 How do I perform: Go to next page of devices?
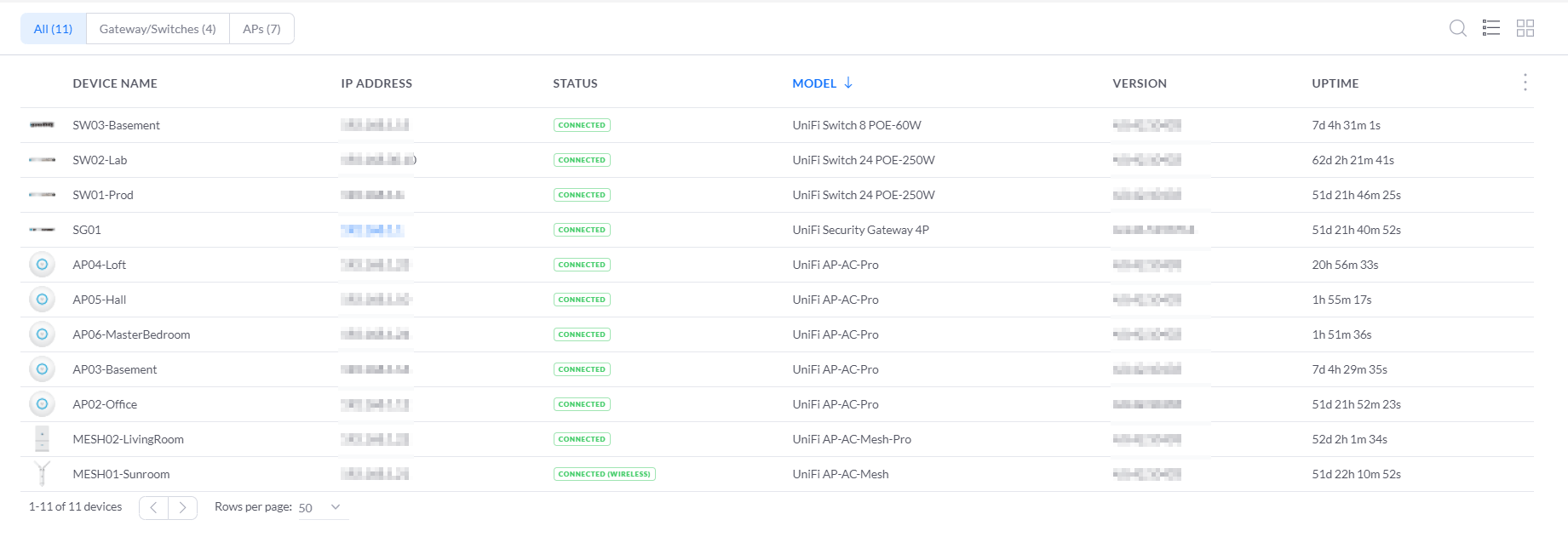tap(182, 508)
